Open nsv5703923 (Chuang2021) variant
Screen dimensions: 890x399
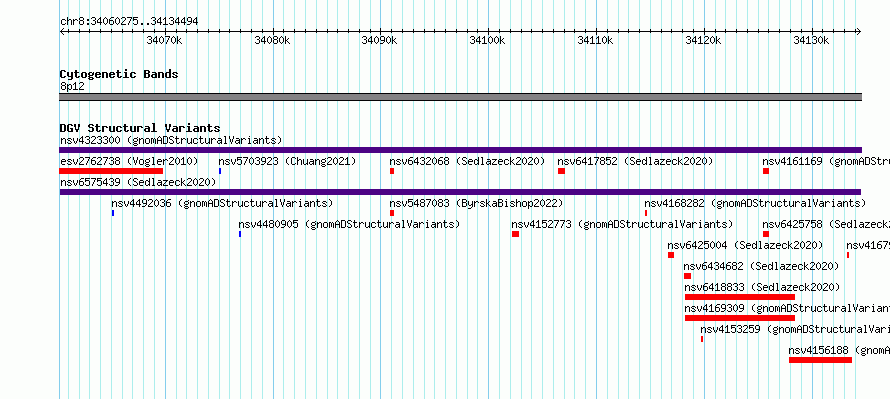click(x=287, y=161)
